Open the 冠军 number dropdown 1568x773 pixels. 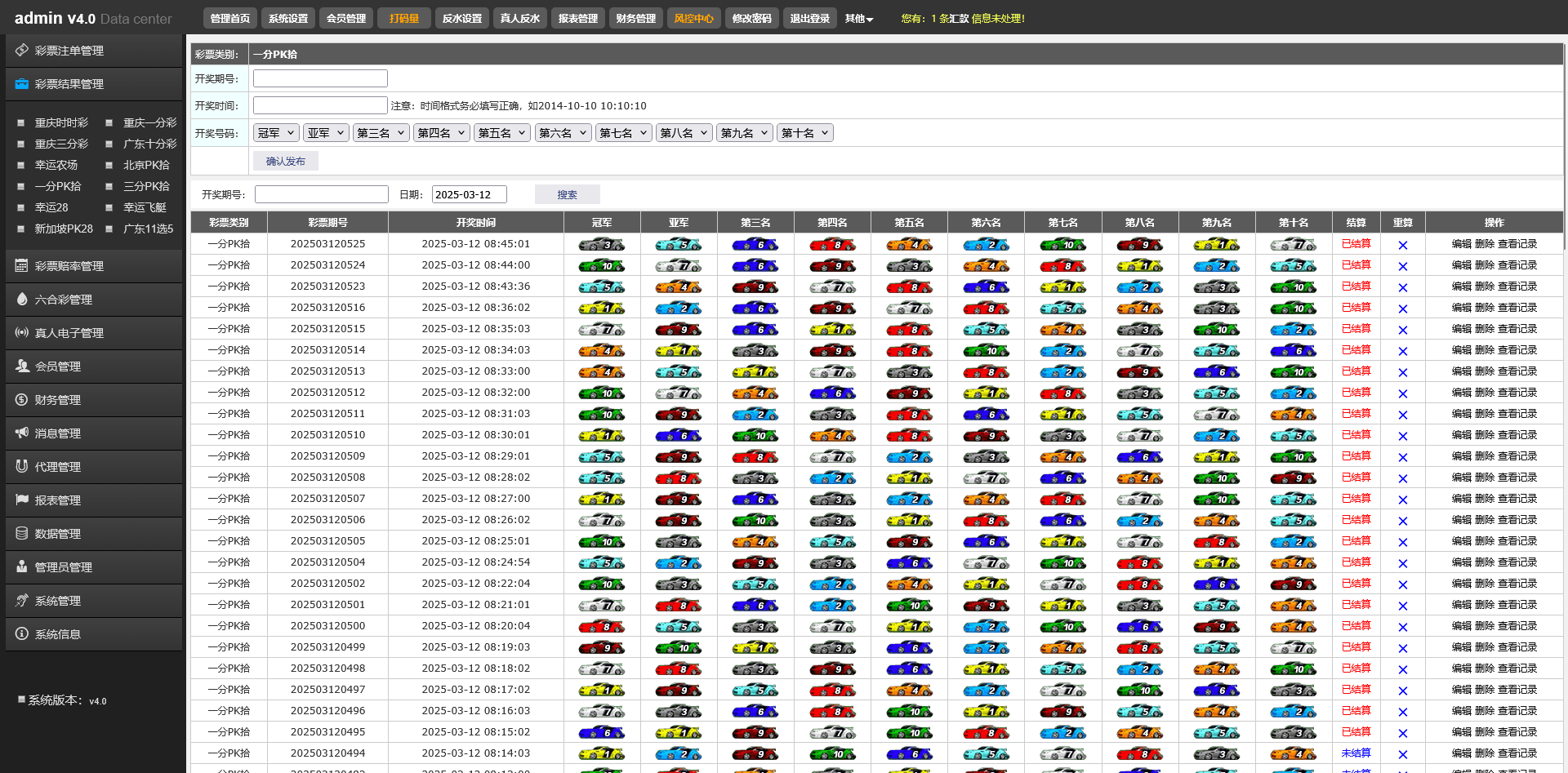[x=276, y=133]
